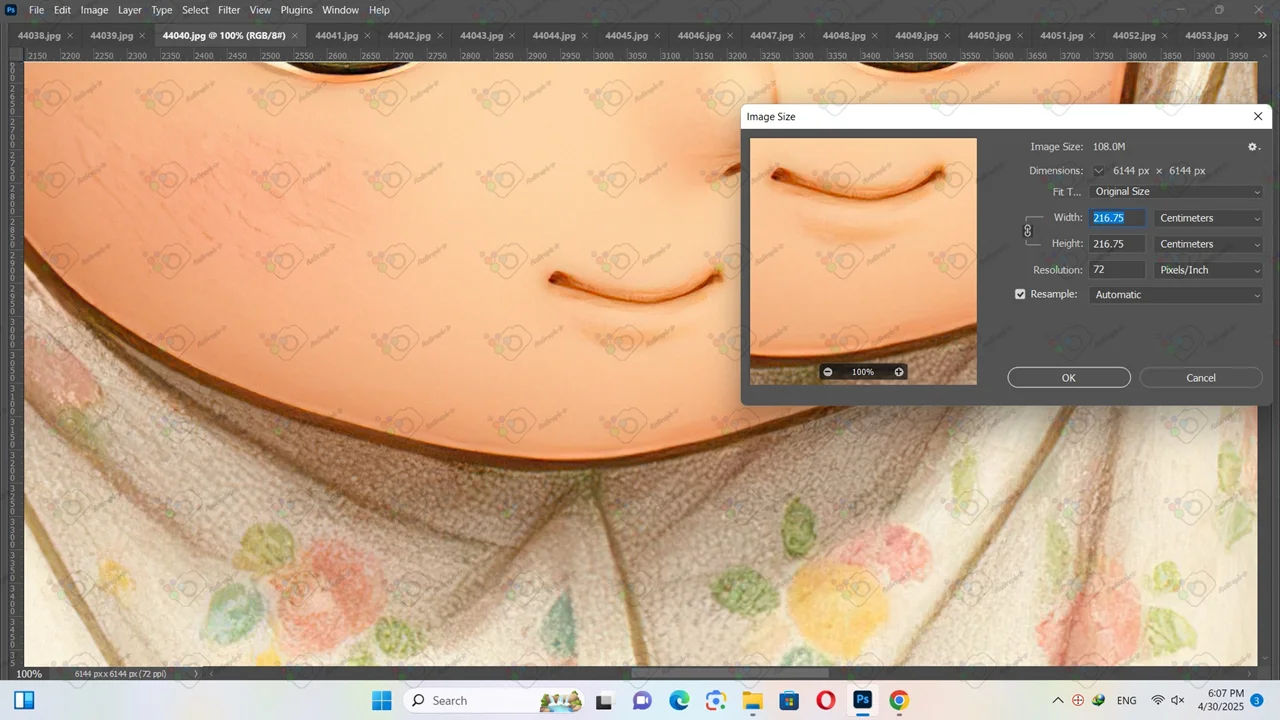The width and height of the screenshot is (1280, 720).
Task: Click the Image Size settings gear icon
Action: (1253, 147)
